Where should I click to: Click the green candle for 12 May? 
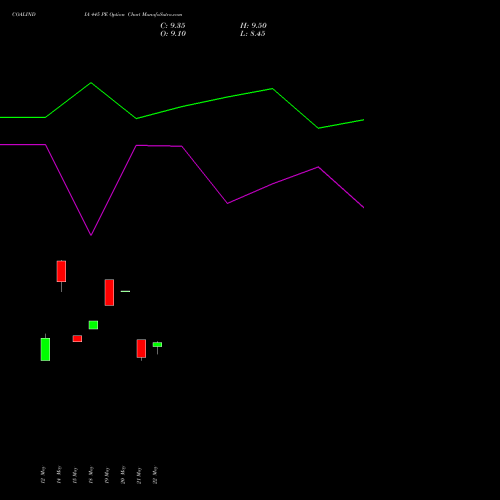click(x=45, y=349)
